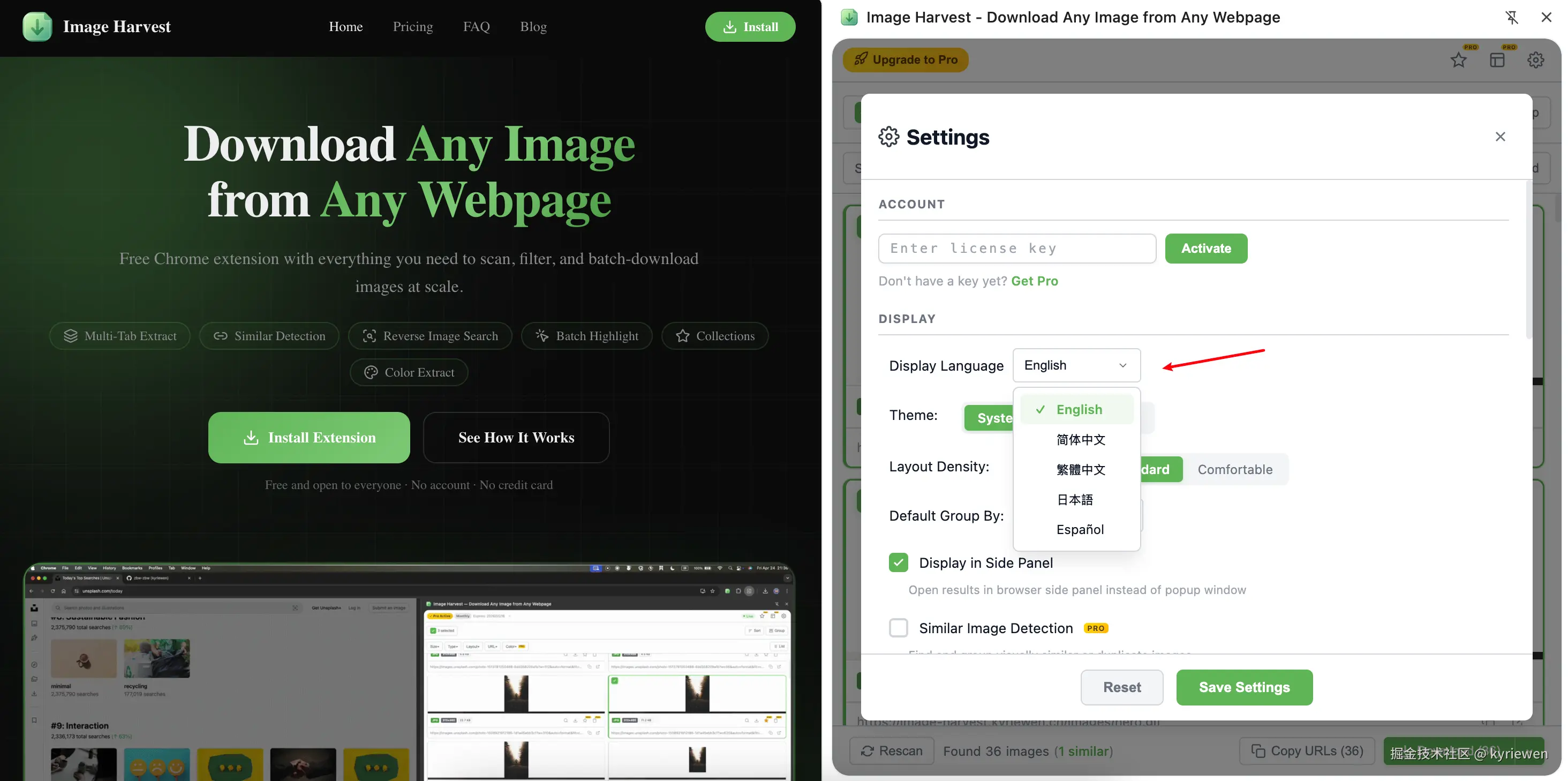Image resolution: width=1568 pixels, height=781 pixels.
Task: Click the Settings dialog scrollbar
Action: click(1528, 259)
